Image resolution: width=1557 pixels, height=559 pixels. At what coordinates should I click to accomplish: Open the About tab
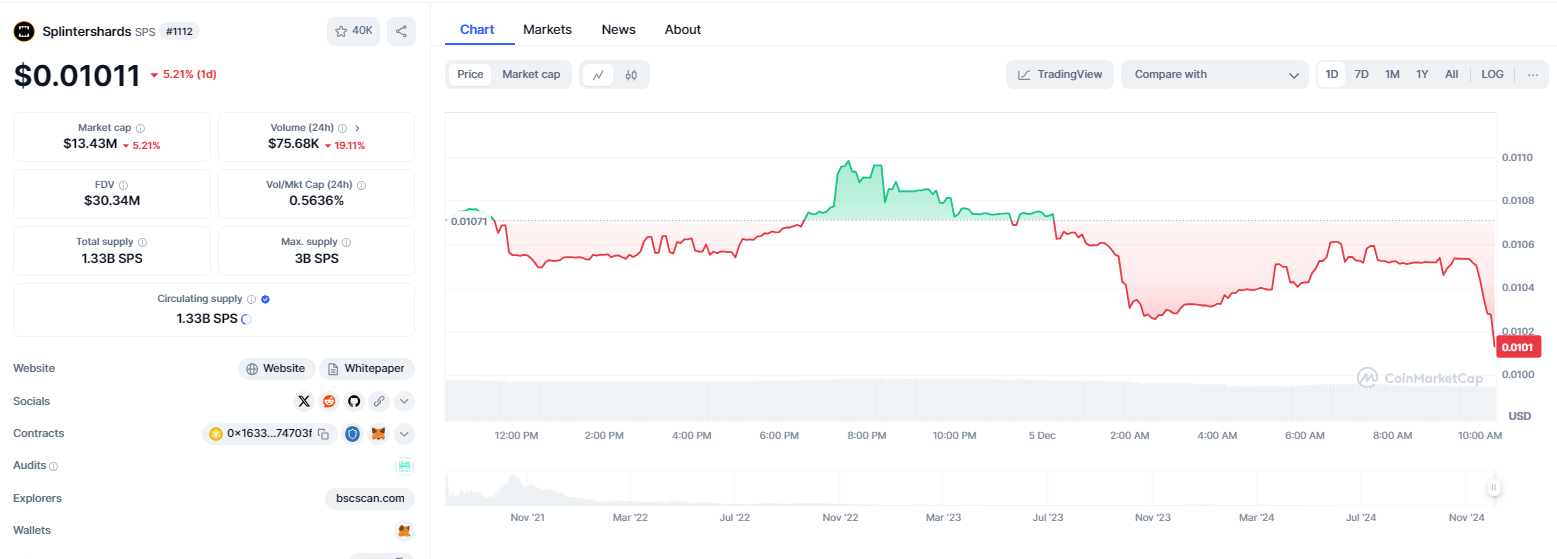coord(683,29)
